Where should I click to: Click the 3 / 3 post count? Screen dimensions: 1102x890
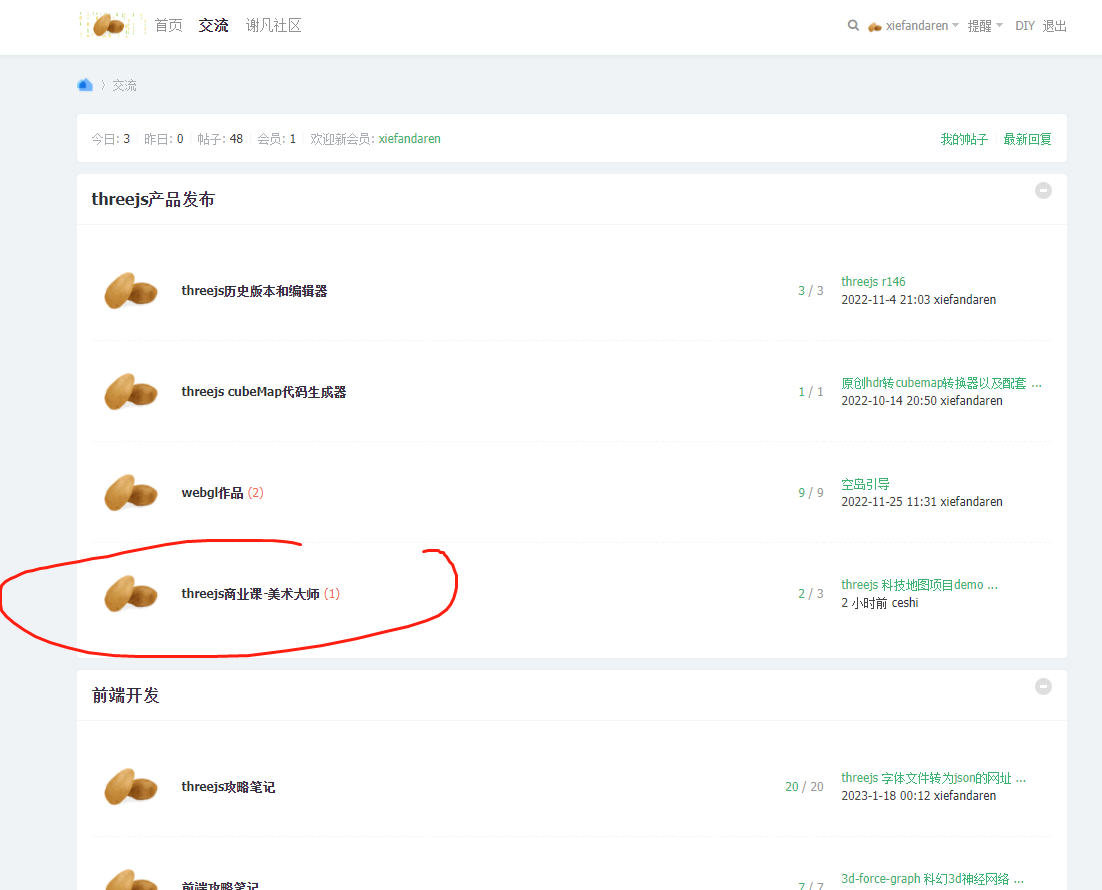[x=810, y=290]
